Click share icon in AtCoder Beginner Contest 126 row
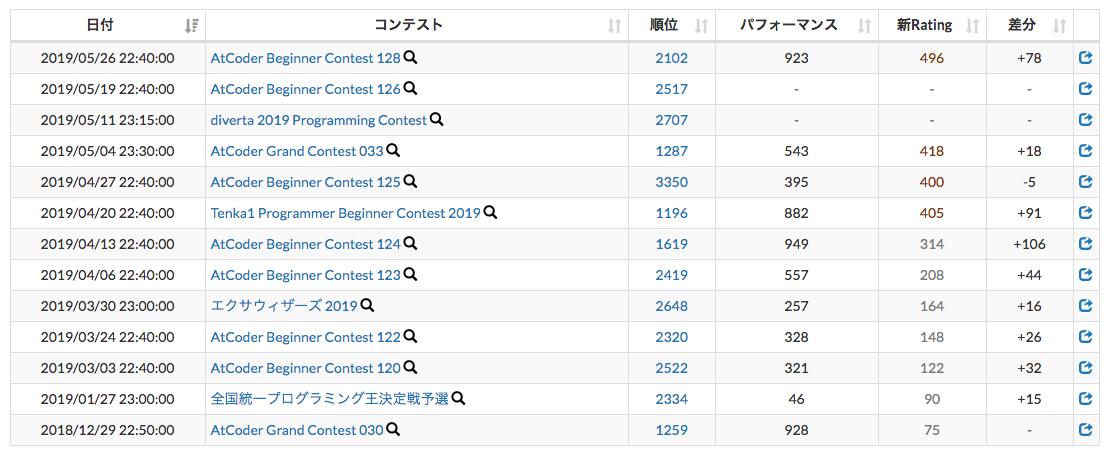 click(x=1086, y=89)
